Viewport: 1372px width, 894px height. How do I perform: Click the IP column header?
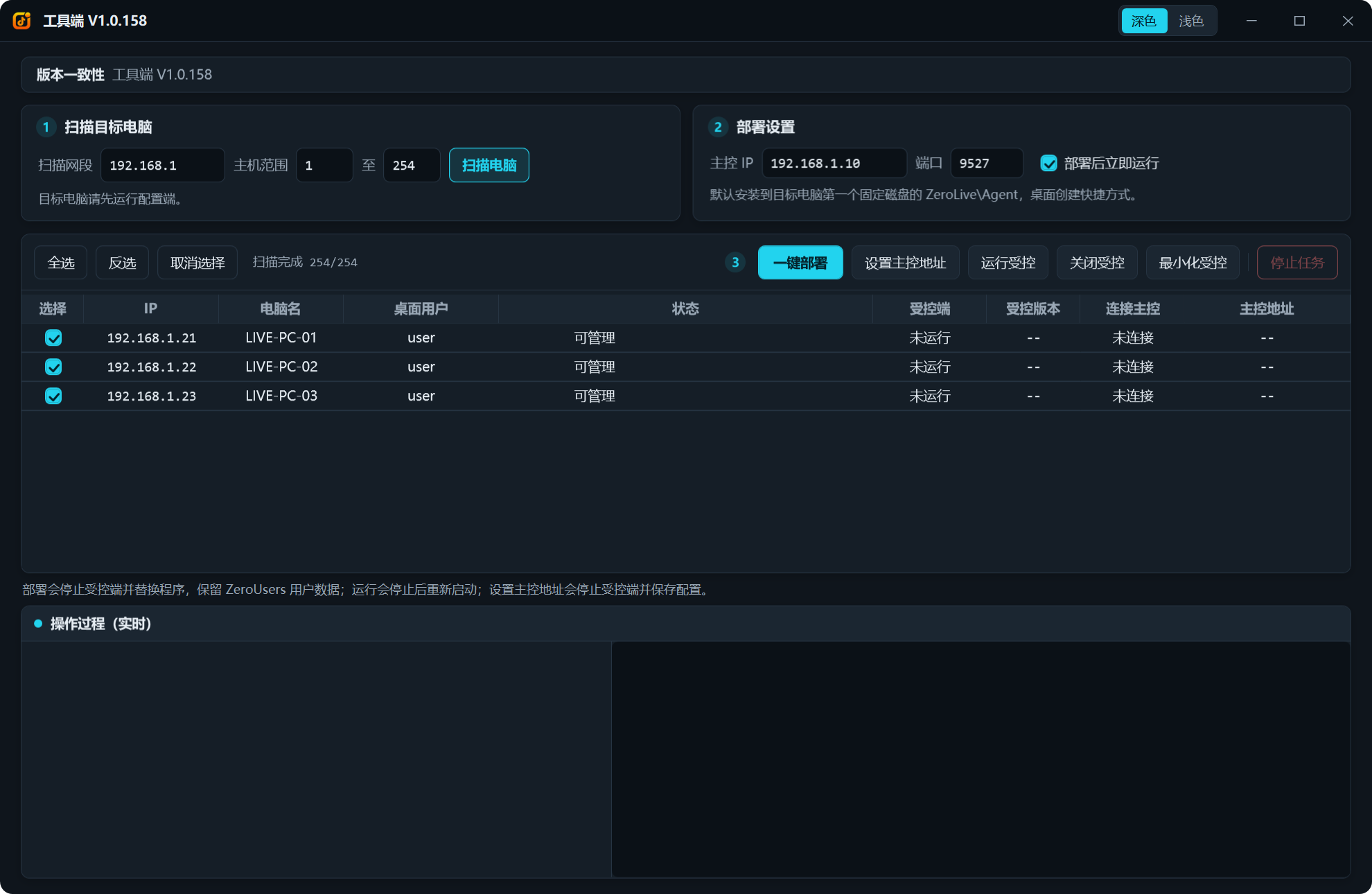point(150,308)
